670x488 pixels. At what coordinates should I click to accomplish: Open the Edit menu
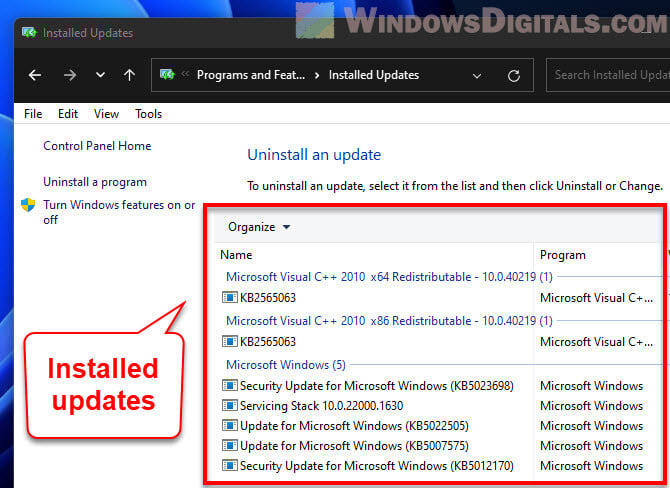pos(68,114)
